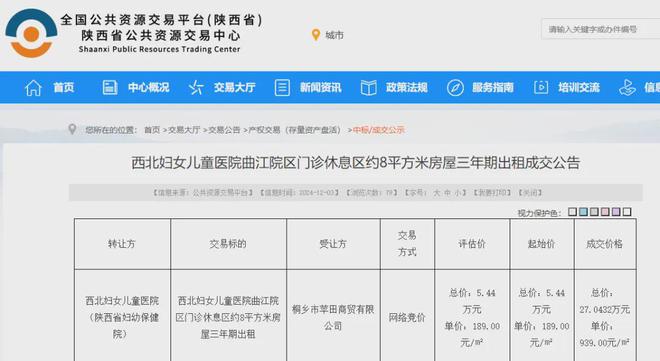Screen dimensions: 660x361
Task: Click the 服务指南 compass icon
Action: pos(455,88)
